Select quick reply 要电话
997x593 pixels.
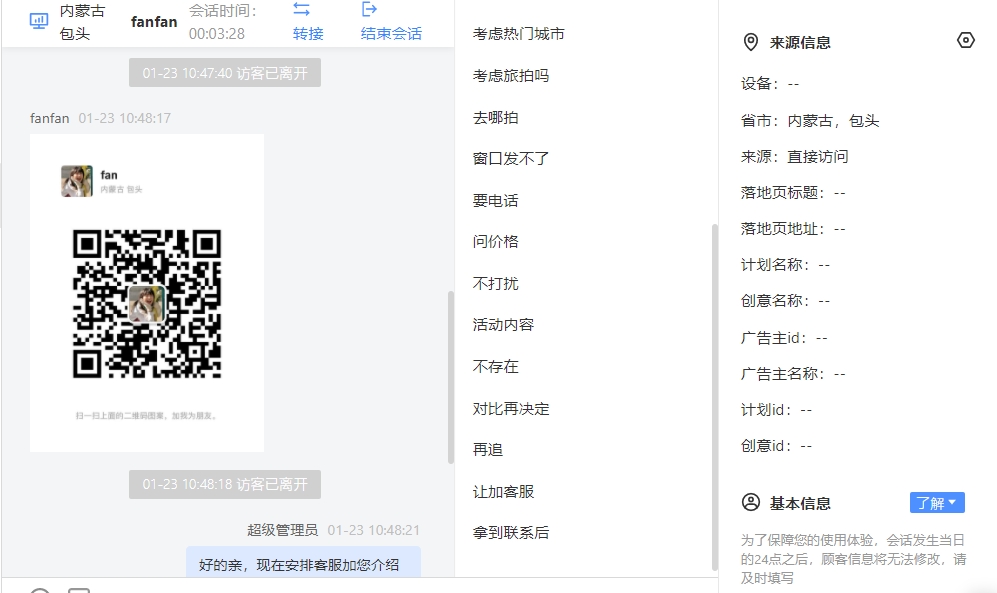pos(495,201)
